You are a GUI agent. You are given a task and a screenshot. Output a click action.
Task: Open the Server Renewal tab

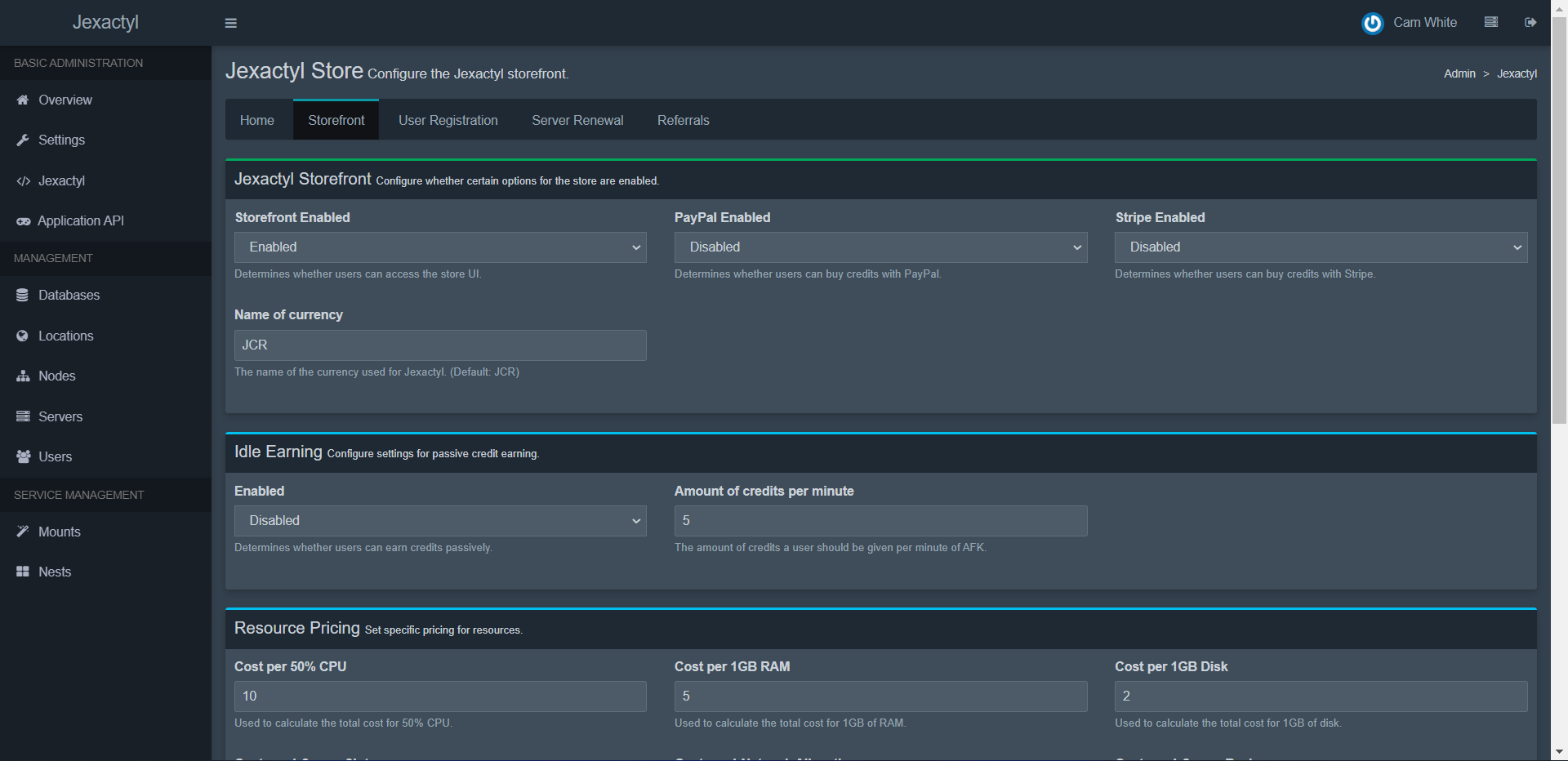point(577,120)
